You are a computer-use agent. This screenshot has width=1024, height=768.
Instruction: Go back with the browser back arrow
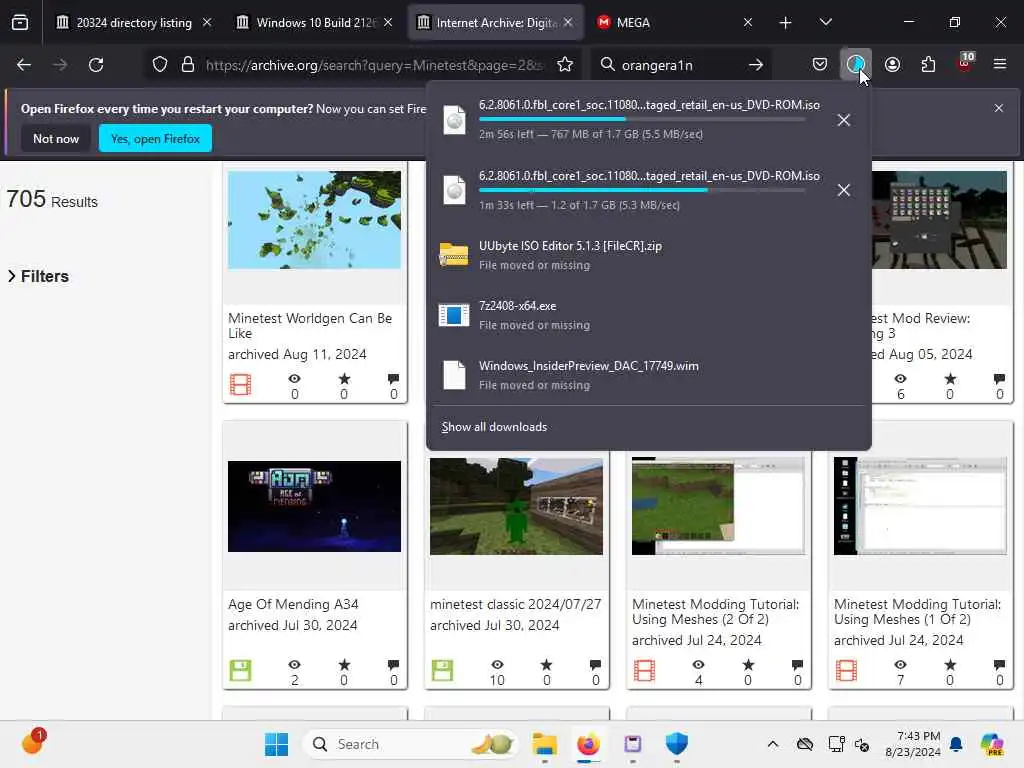pyautogui.click(x=24, y=65)
